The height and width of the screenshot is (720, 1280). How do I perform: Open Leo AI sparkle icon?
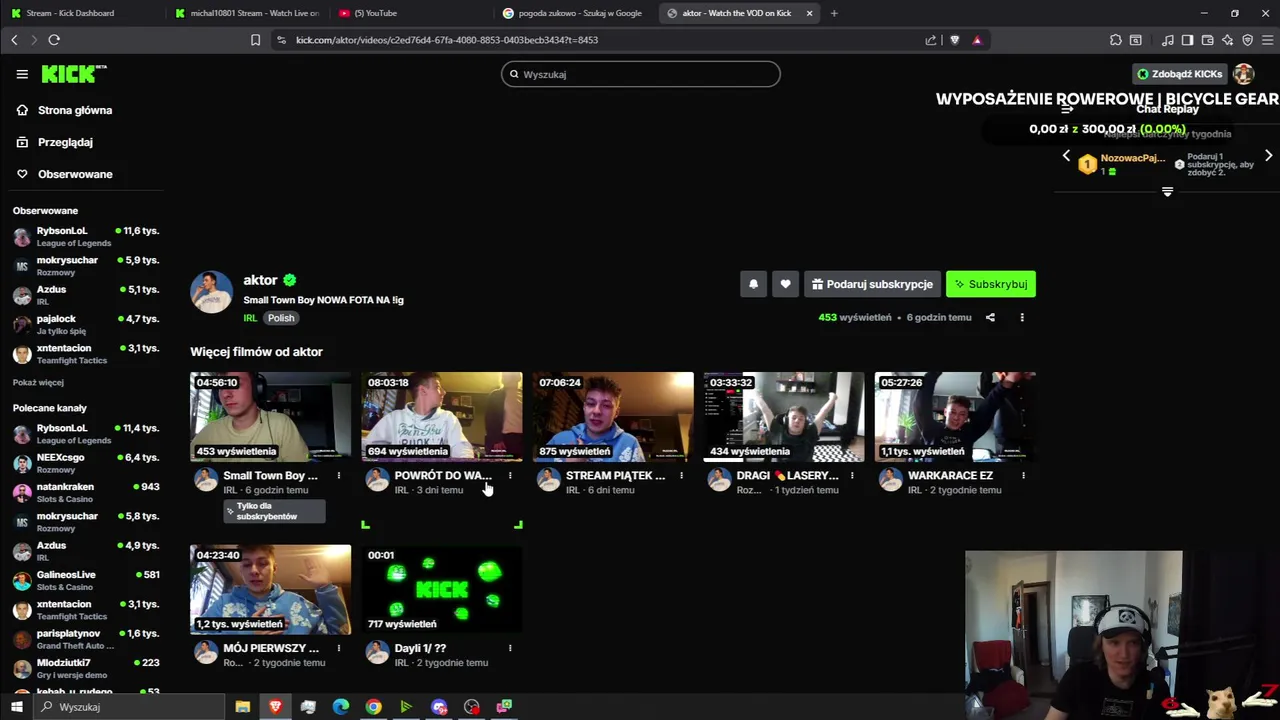(1227, 40)
